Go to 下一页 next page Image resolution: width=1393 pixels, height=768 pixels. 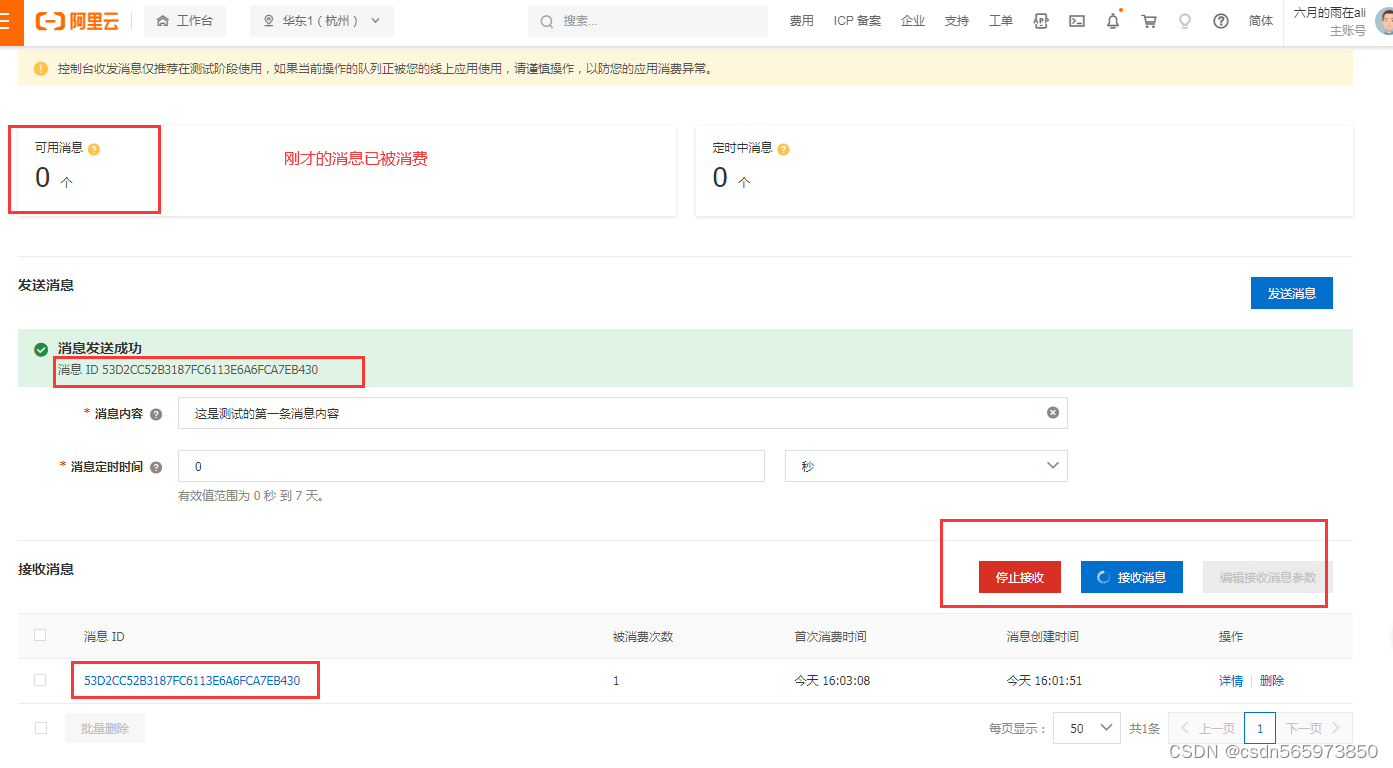pyautogui.click(x=1313, y=728)
